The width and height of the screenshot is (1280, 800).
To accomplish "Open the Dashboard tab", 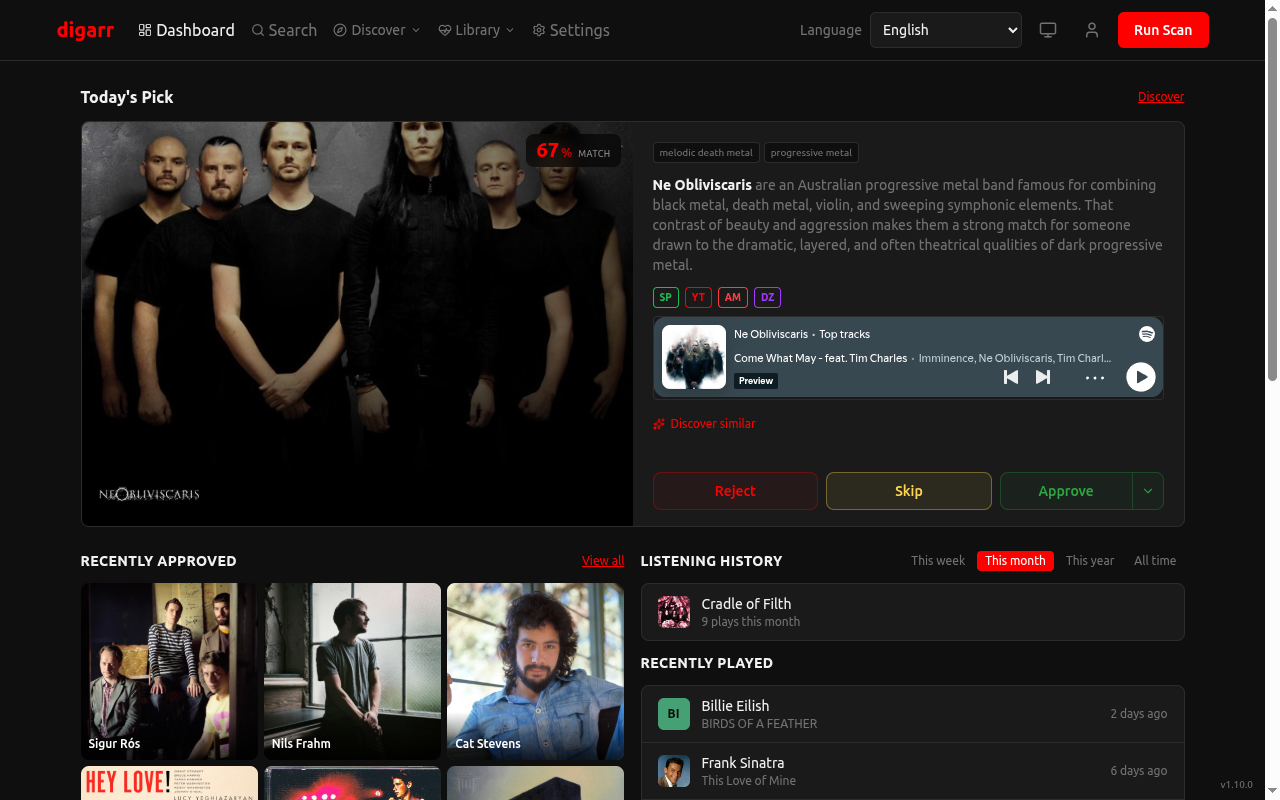I will click(186, 30).
